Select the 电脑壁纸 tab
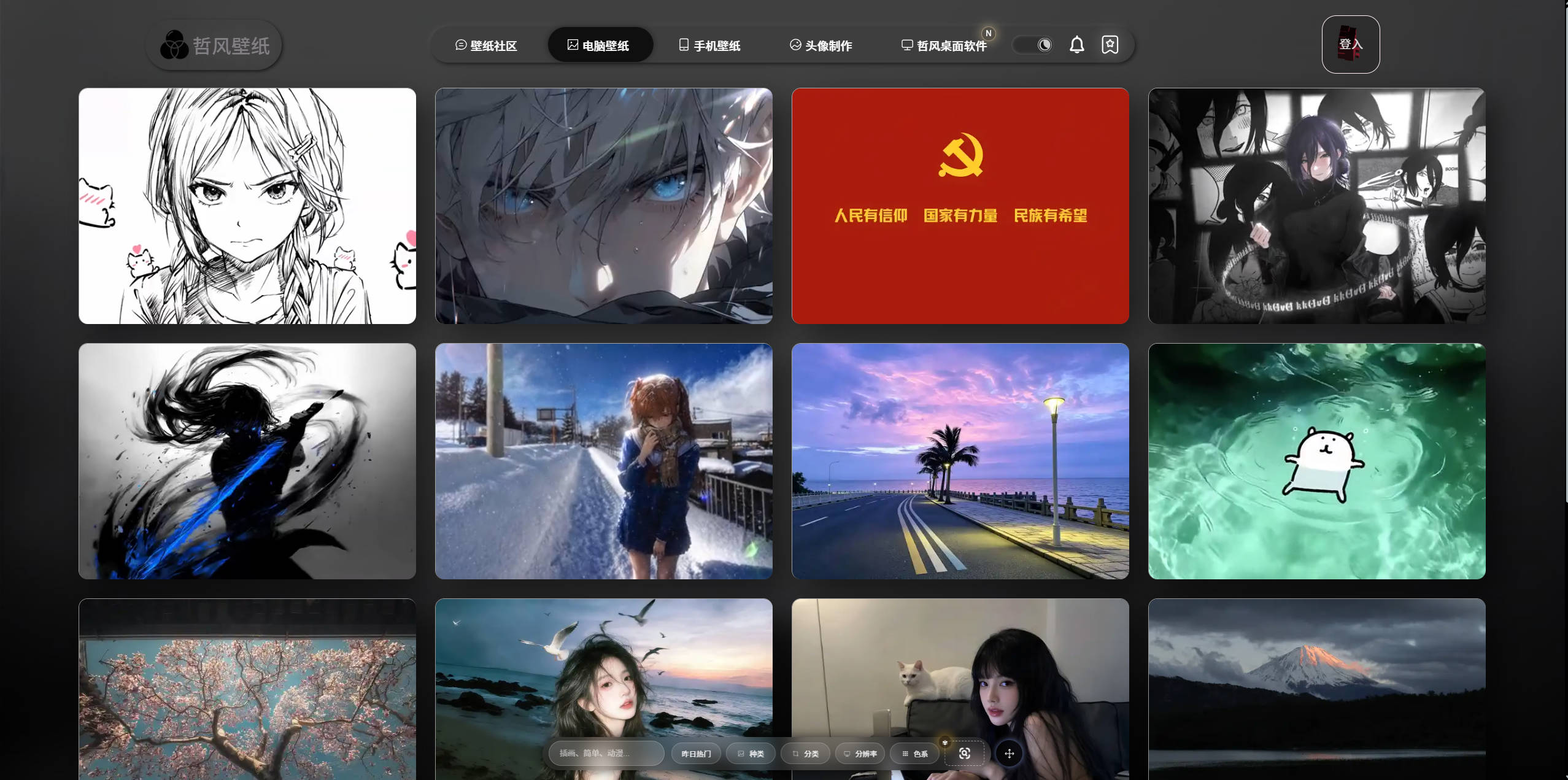 coord(600,45)
